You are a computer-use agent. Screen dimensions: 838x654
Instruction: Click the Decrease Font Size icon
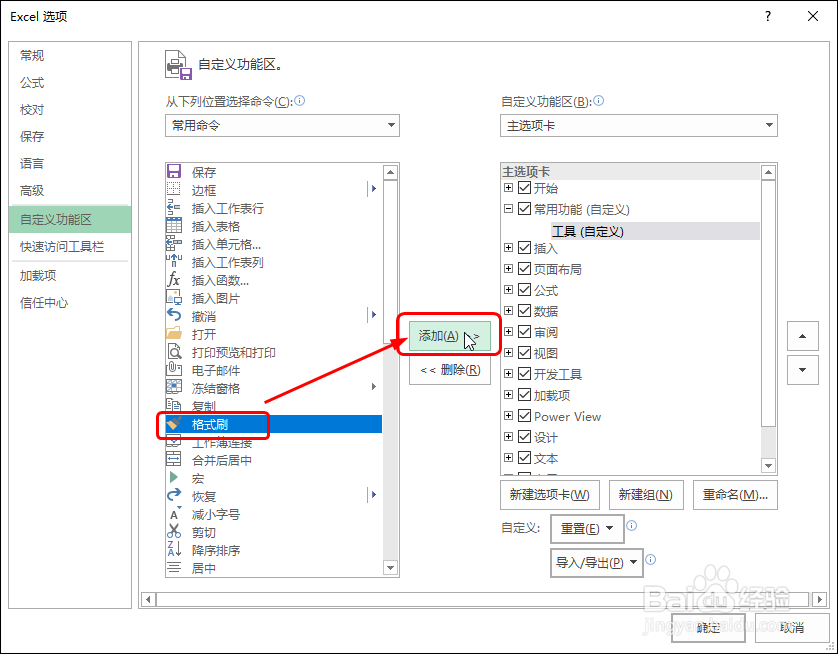pos(175,513)
